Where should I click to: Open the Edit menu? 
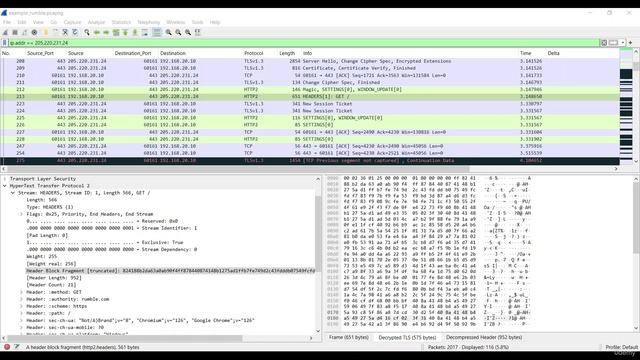click(22, 22)
